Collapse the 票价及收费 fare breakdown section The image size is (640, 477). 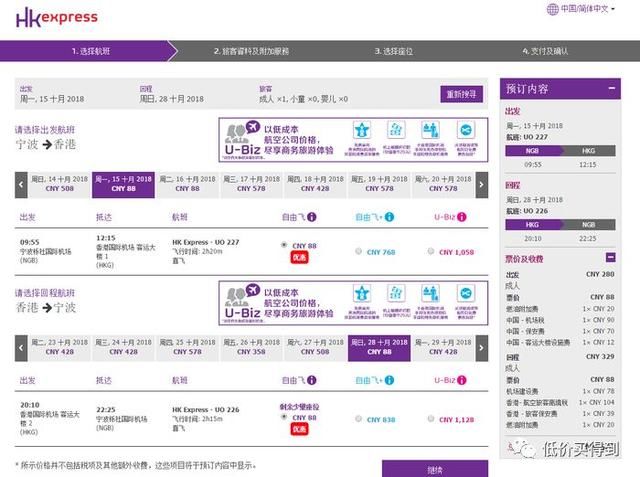click(x=611, y=257)
